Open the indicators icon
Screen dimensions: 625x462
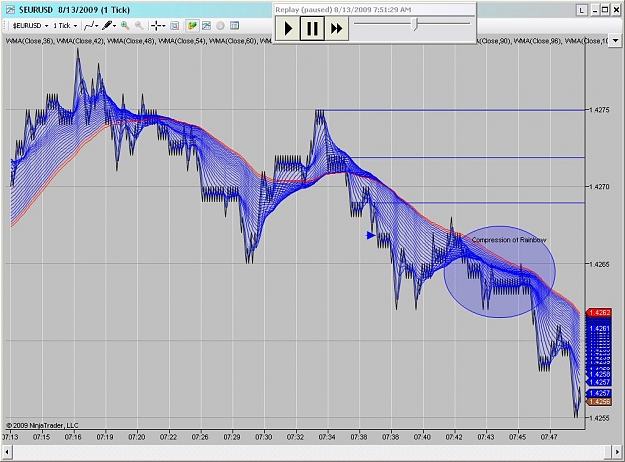coord(206,26)
